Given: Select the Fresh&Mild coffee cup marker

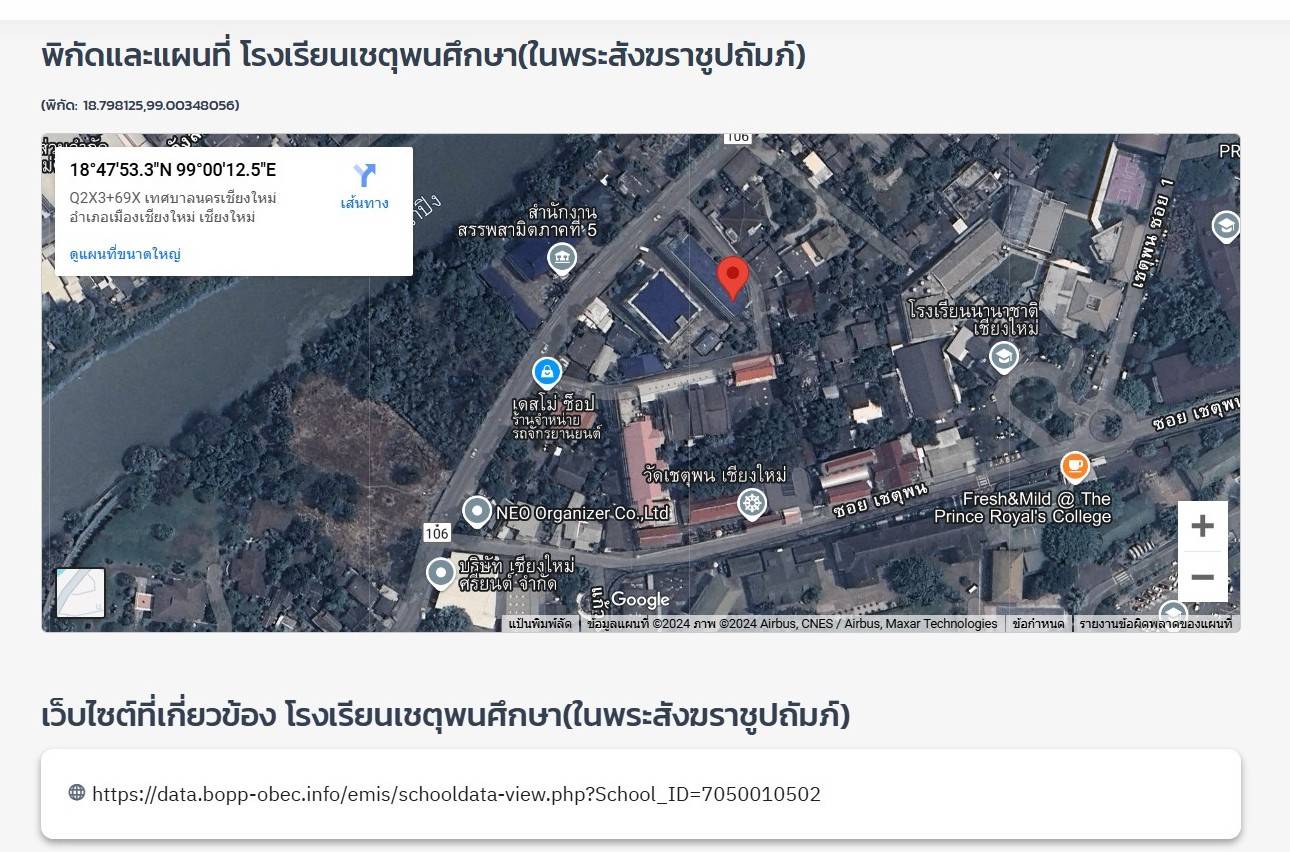Looking at the screenshot, I should point(1074,466).
